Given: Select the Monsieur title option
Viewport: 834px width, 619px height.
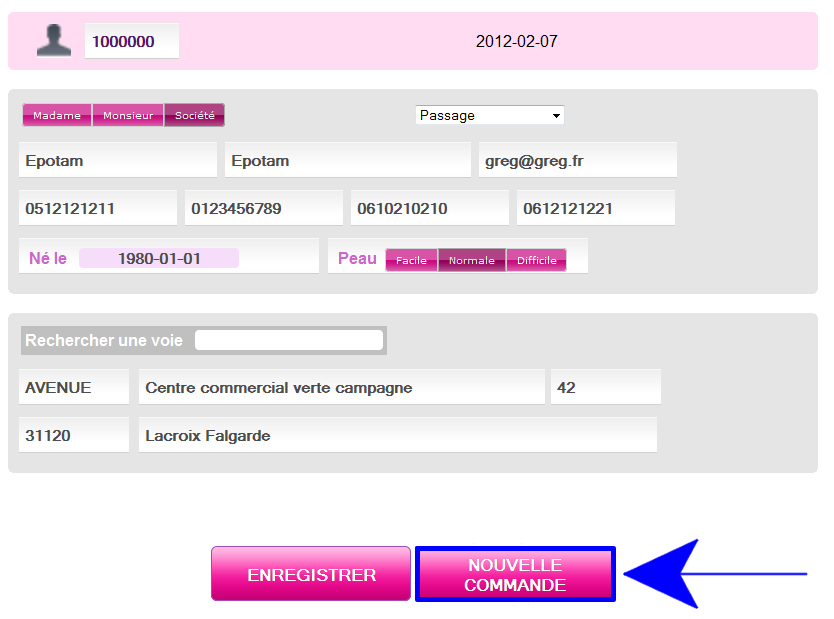Looking at the screenshot, I should [x=128, y=116].
